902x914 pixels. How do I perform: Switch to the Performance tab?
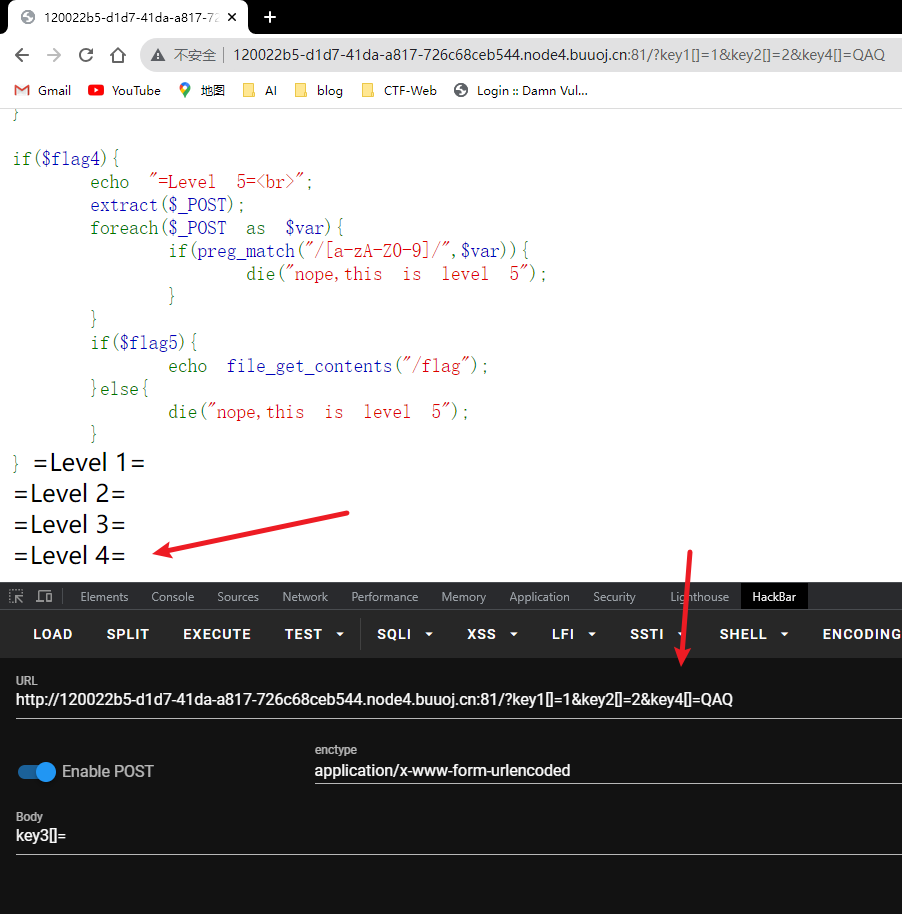(x=384, y=596)
